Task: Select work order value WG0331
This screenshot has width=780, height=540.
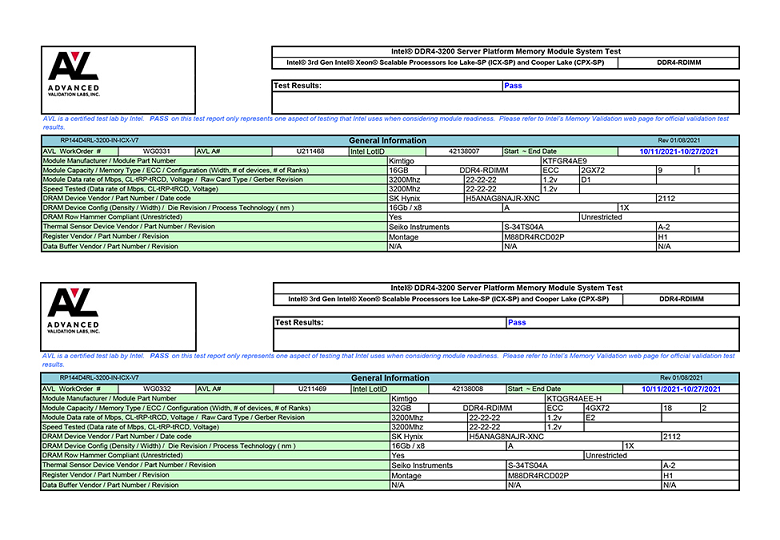Action: tap(156, 151)
